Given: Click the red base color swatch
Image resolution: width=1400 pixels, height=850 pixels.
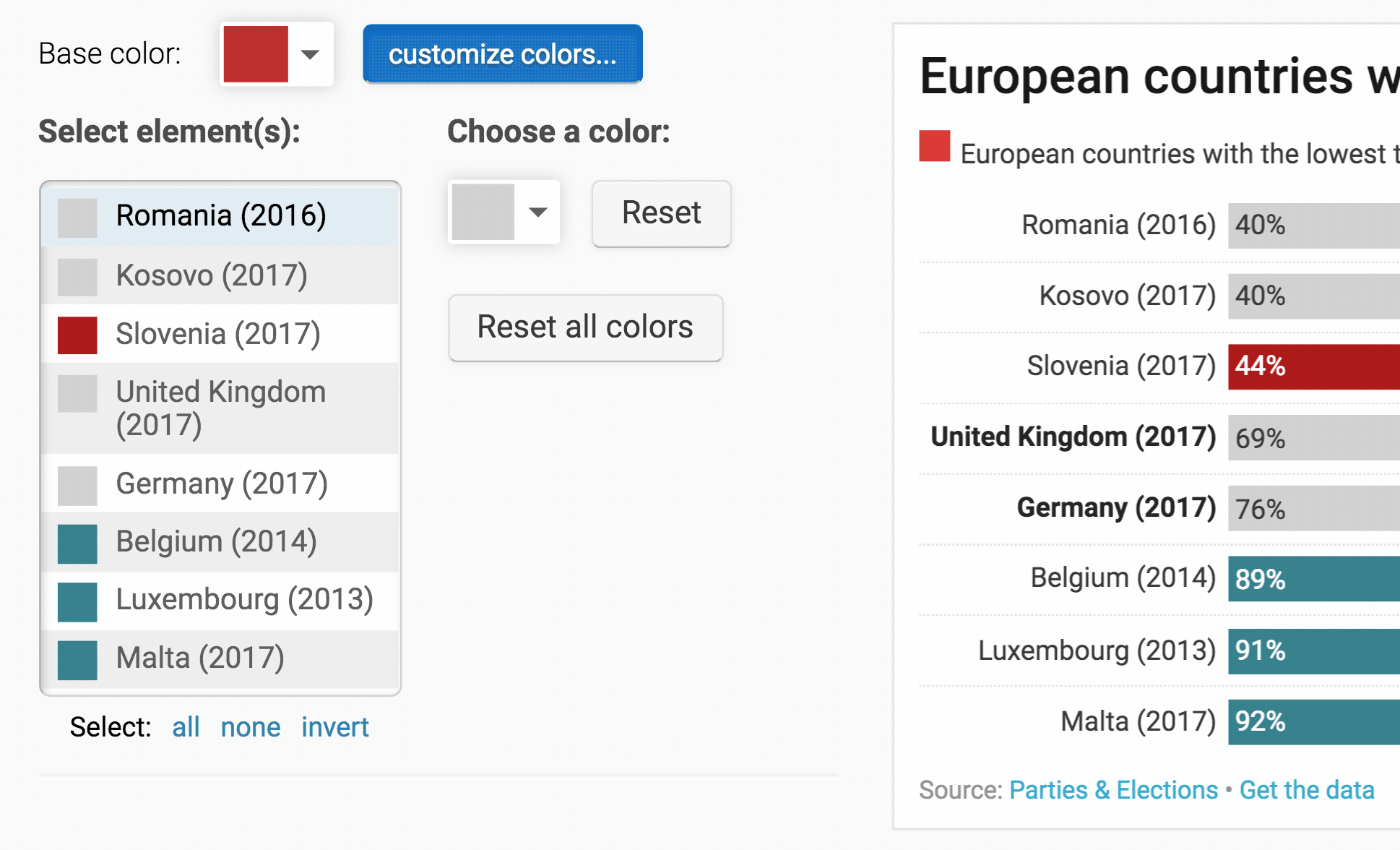Looking at the screenshot, I should point(256,54).
